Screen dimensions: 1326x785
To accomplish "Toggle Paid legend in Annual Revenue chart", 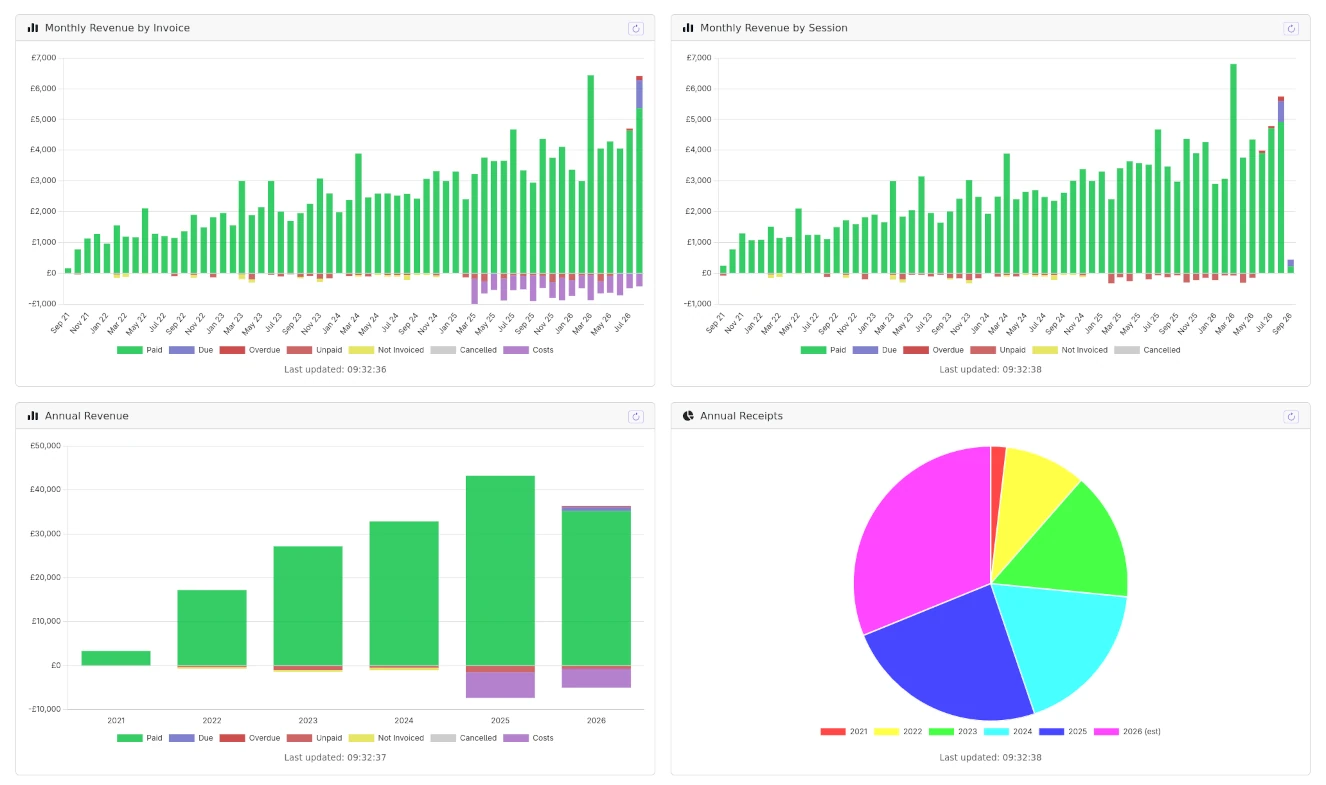I will (139, 738).
